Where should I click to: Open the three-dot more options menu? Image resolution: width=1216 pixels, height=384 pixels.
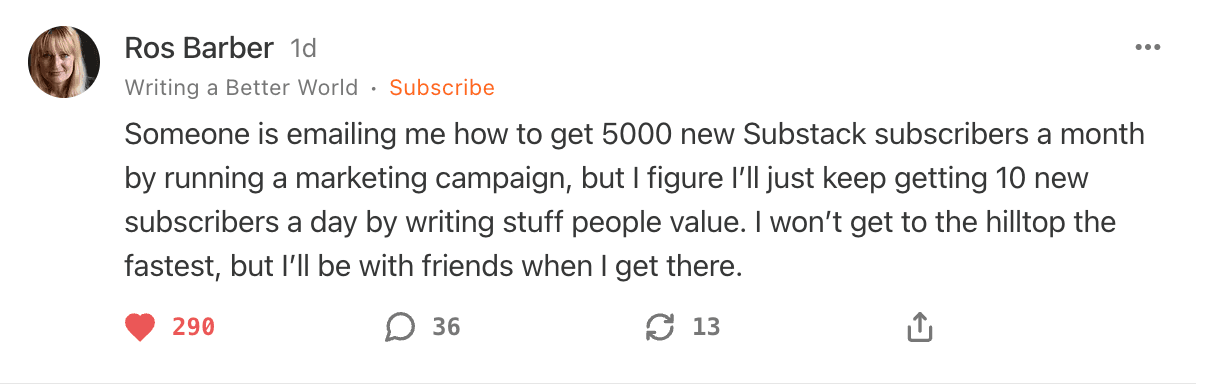pos(1147,48)
